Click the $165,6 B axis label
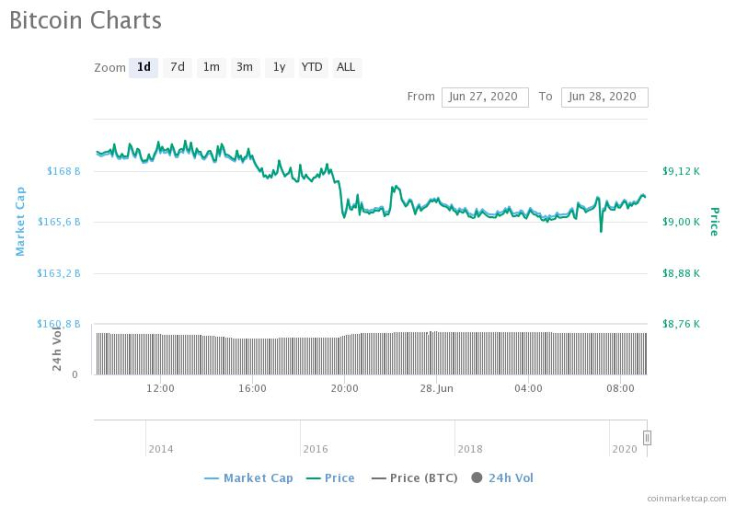736x506 pixels. (59, 222)
